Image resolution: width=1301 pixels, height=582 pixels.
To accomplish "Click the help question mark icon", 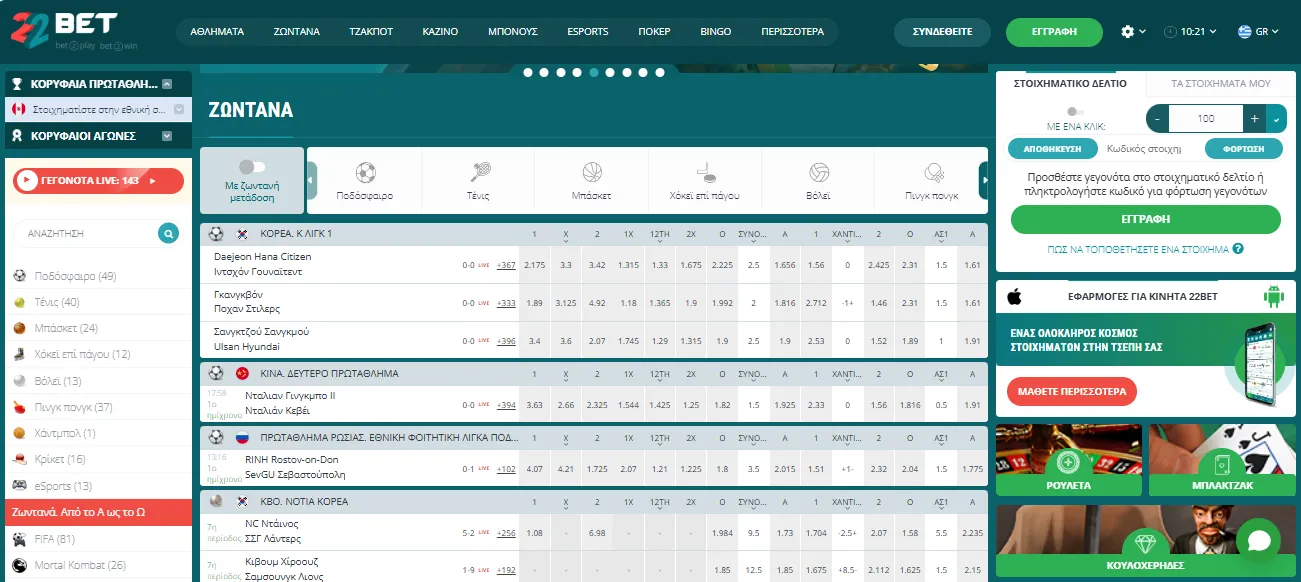I will coord(1238,249).
